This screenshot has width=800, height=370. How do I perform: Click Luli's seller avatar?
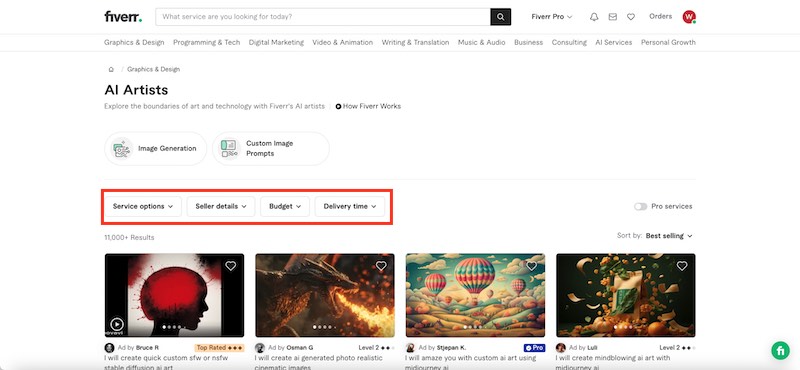561,348
